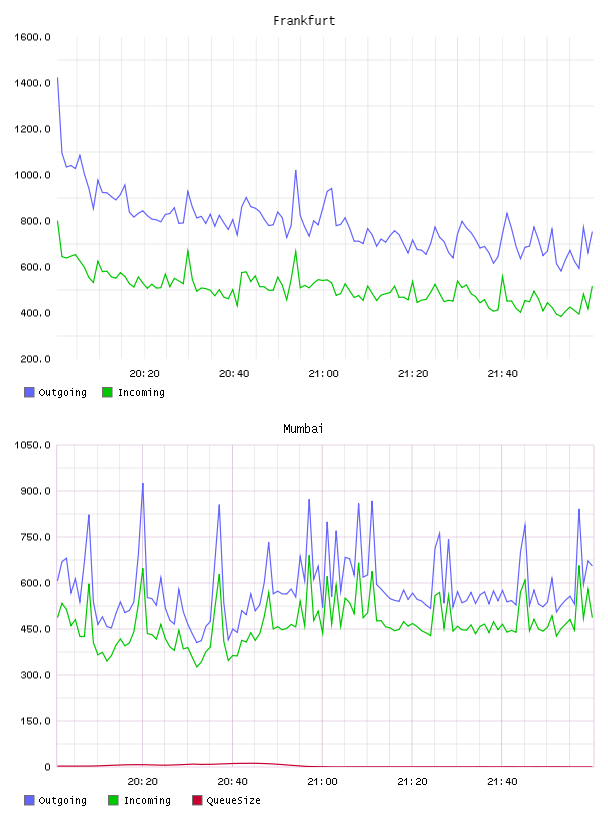Image resolution: width=608 pixels, height=816 pixels.
Task: Click the blue Outgoing swatch in Mumbai legend
Action: (29, 800)
